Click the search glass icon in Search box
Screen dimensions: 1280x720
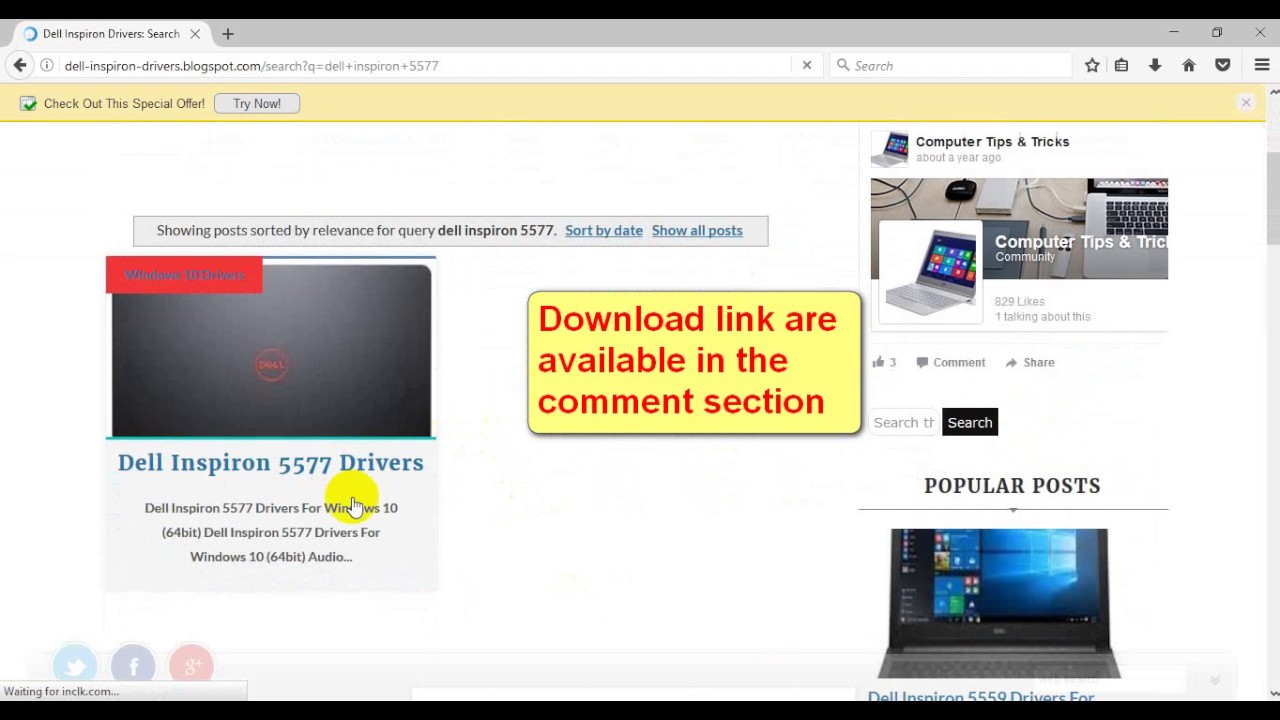pyautogui.click(x=842, y=65)
